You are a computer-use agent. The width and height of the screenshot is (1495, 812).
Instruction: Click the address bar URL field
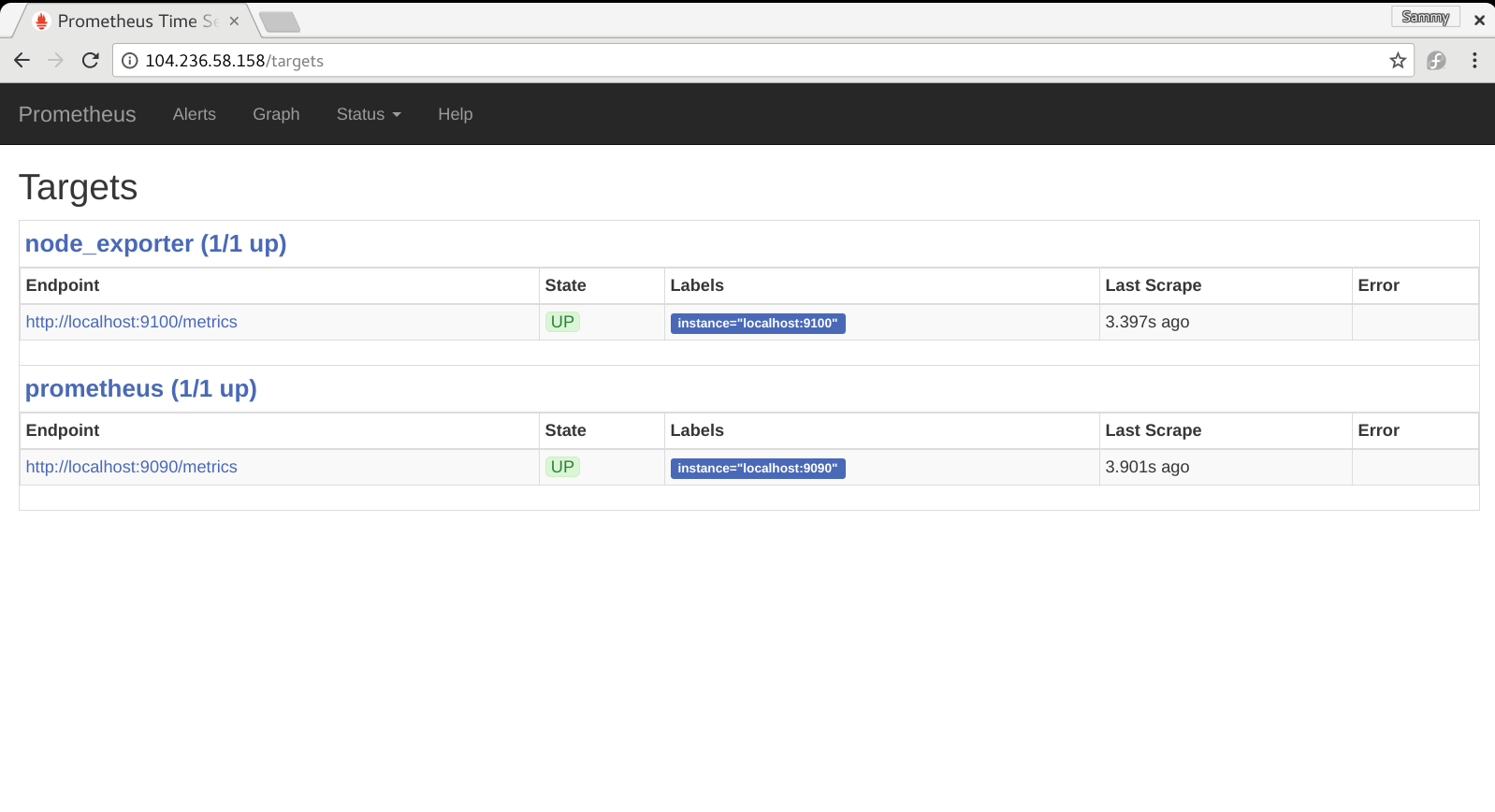pos(763,61)
